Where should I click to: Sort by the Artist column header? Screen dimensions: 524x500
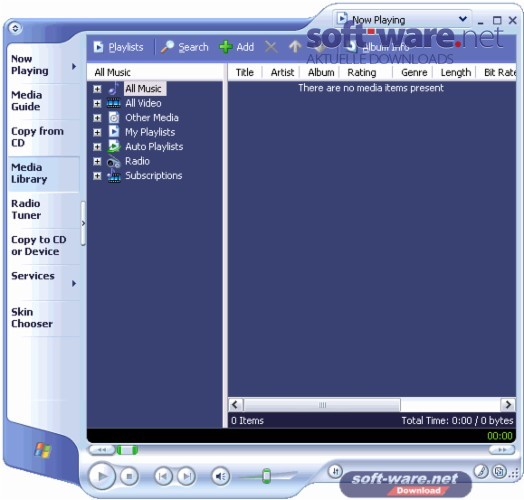(282, 72)
